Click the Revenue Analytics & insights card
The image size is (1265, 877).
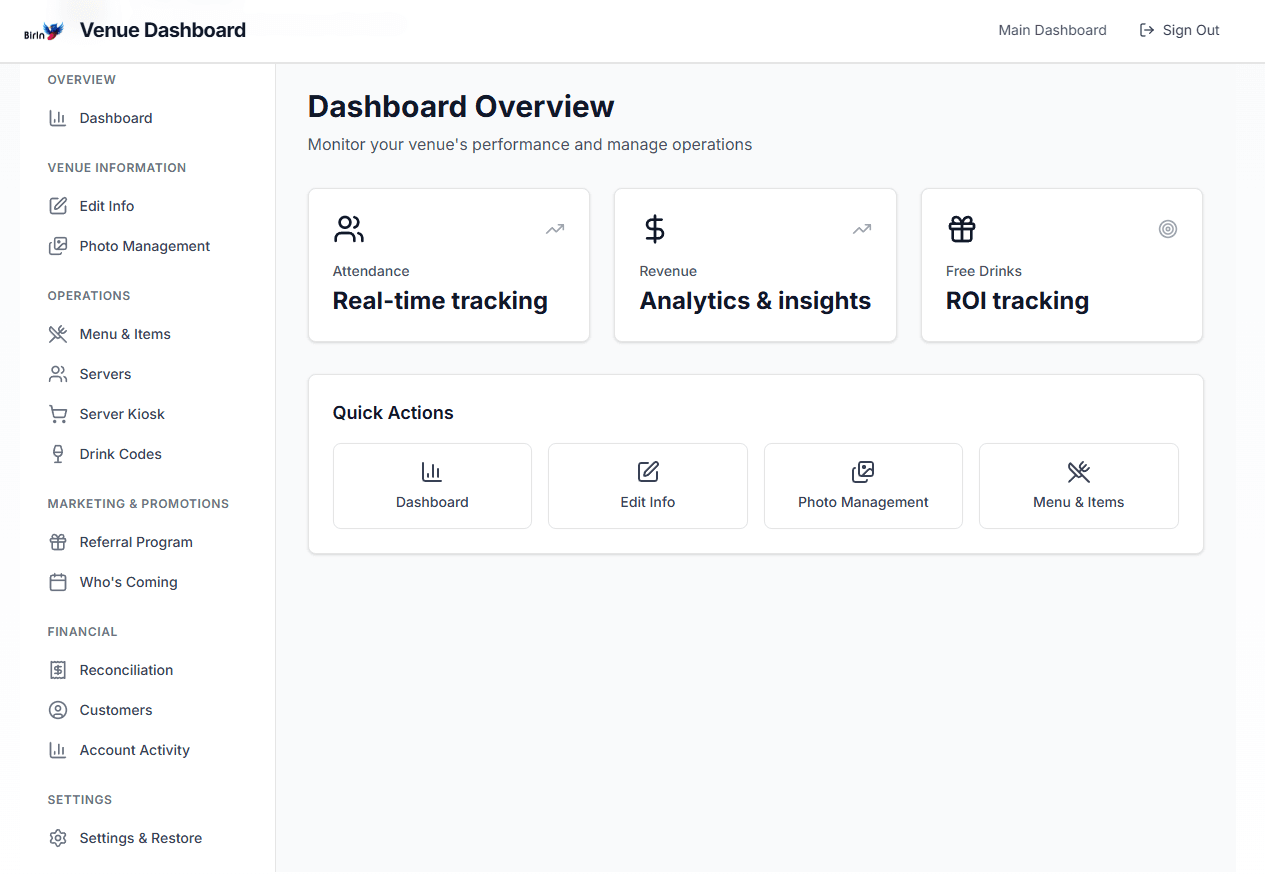coord(755,265)
